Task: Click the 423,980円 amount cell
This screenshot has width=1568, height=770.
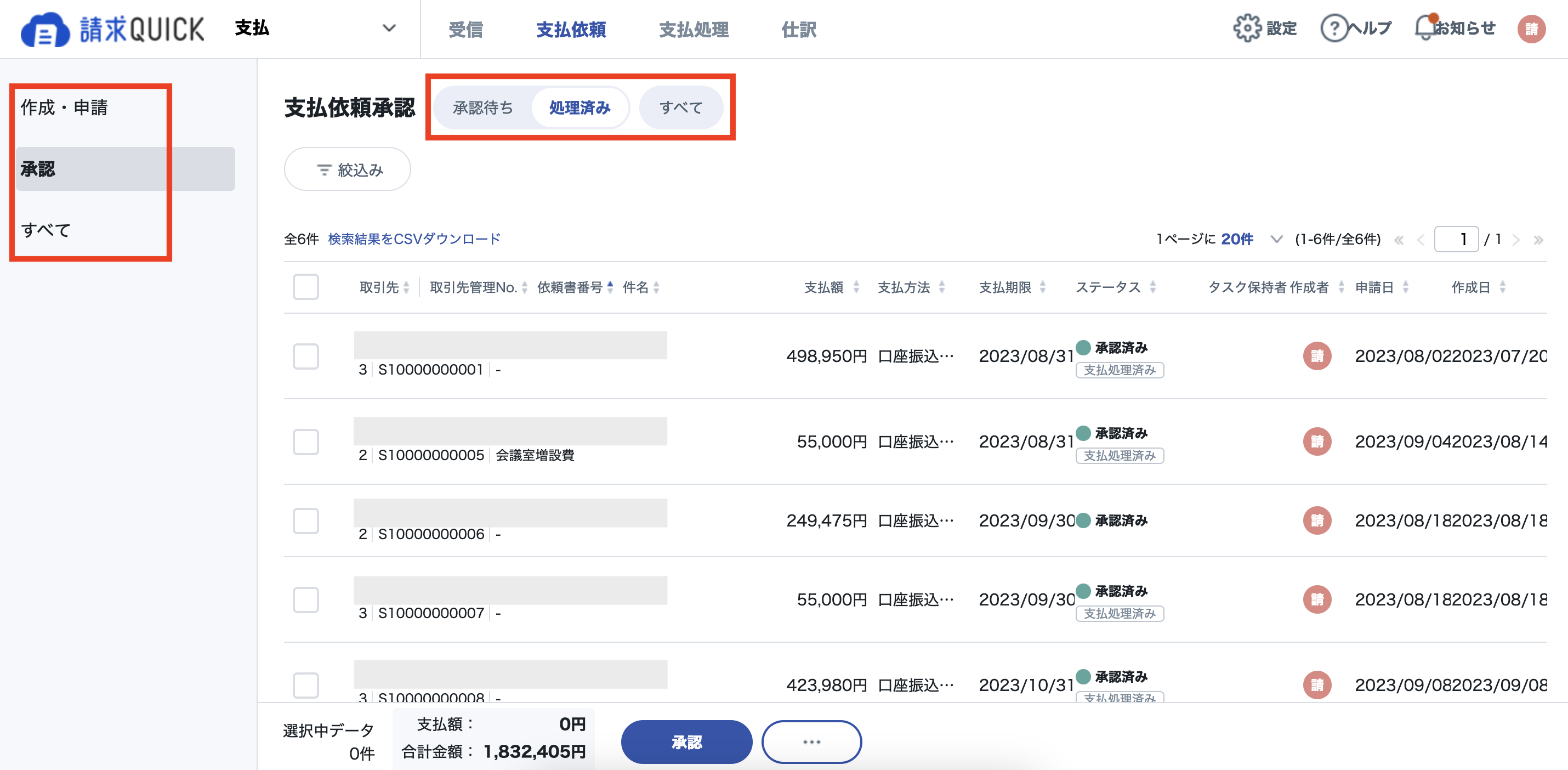Action: 826,686
